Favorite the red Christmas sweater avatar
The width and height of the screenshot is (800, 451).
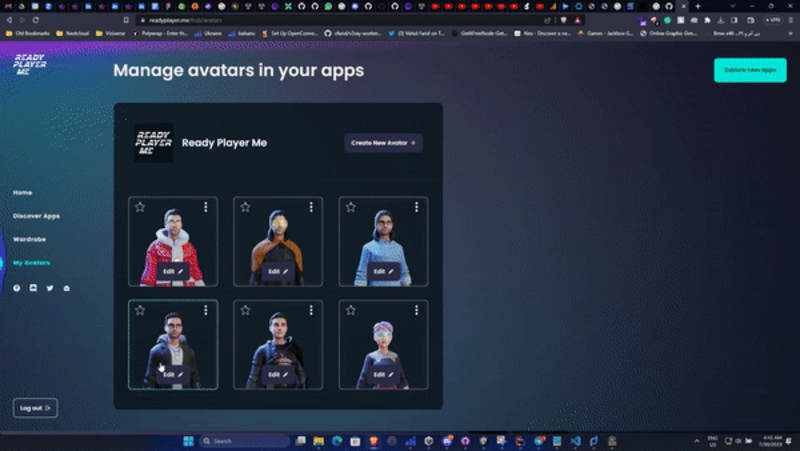[x=140, y=207]
